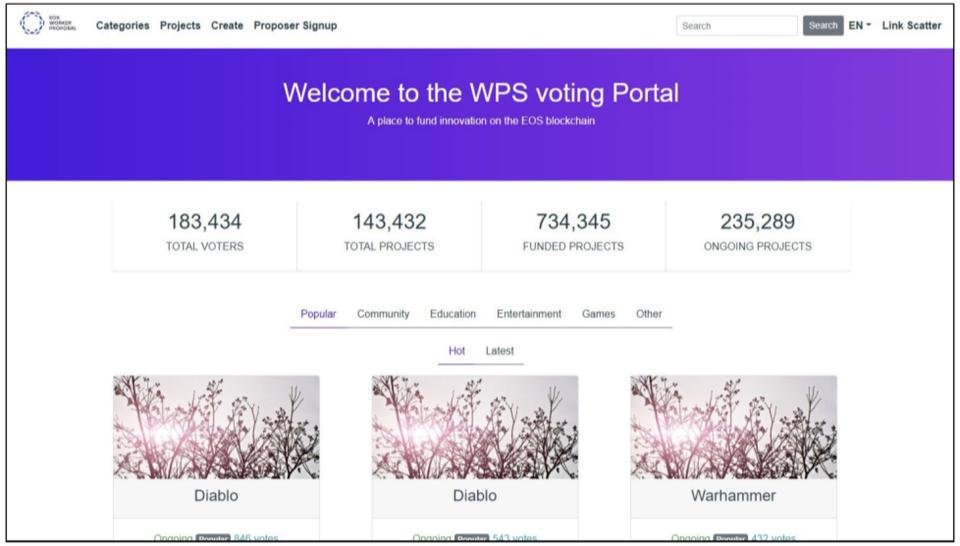Viewport: 960px width, 546px height.
Task: Select the Hot sorting tab
Action: [x=457, y=351]
